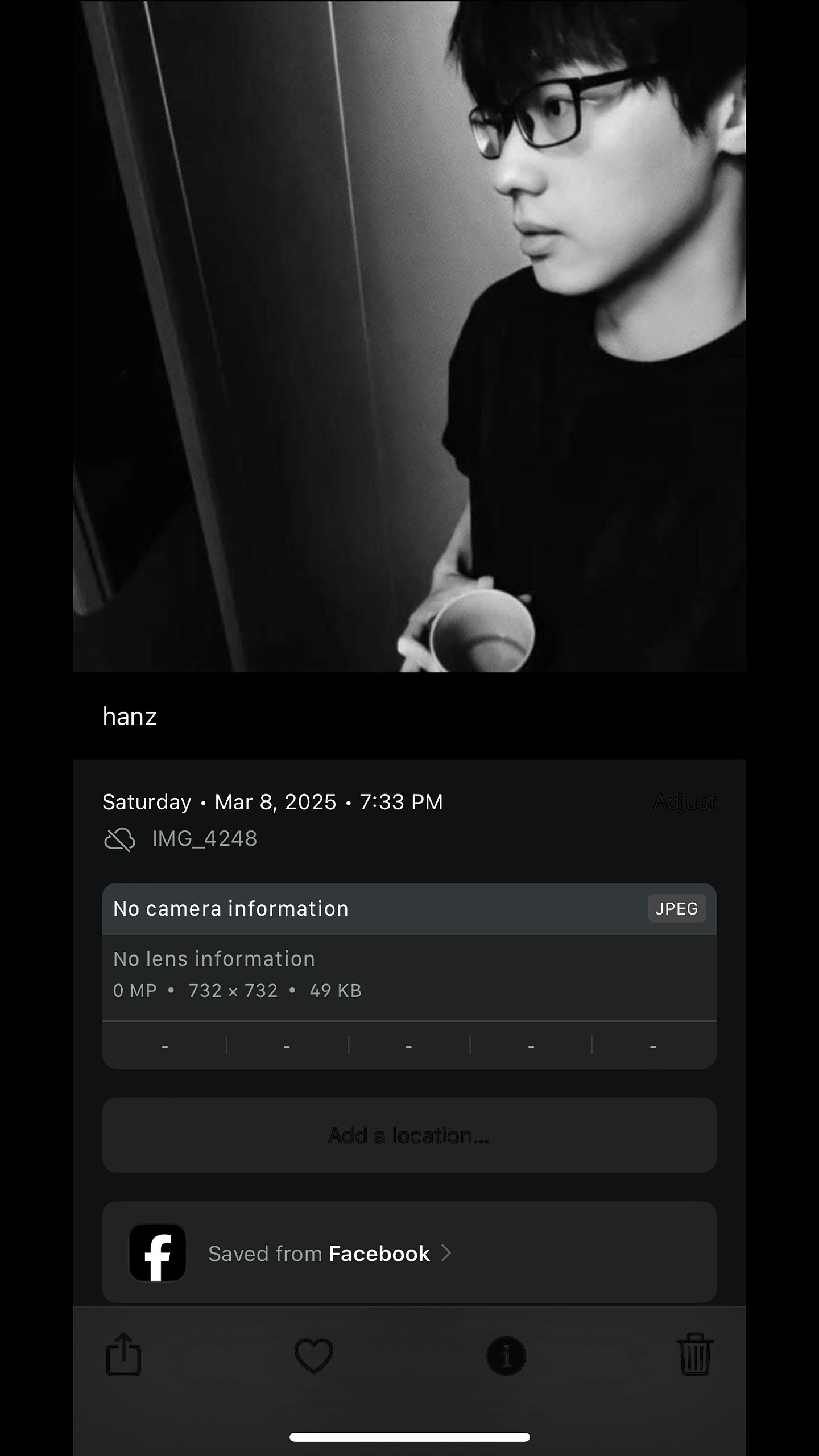The image size is (819, 1456).
Task: Toggle the info panel with the i icon
Action: (506, 1356)
